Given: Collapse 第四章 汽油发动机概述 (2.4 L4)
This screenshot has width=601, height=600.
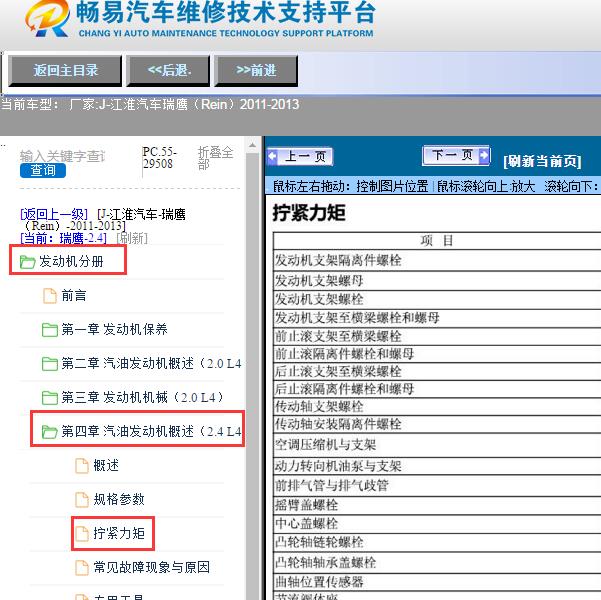Looking at the screenshot, I should pyautogui.click(x=151, y=431).
